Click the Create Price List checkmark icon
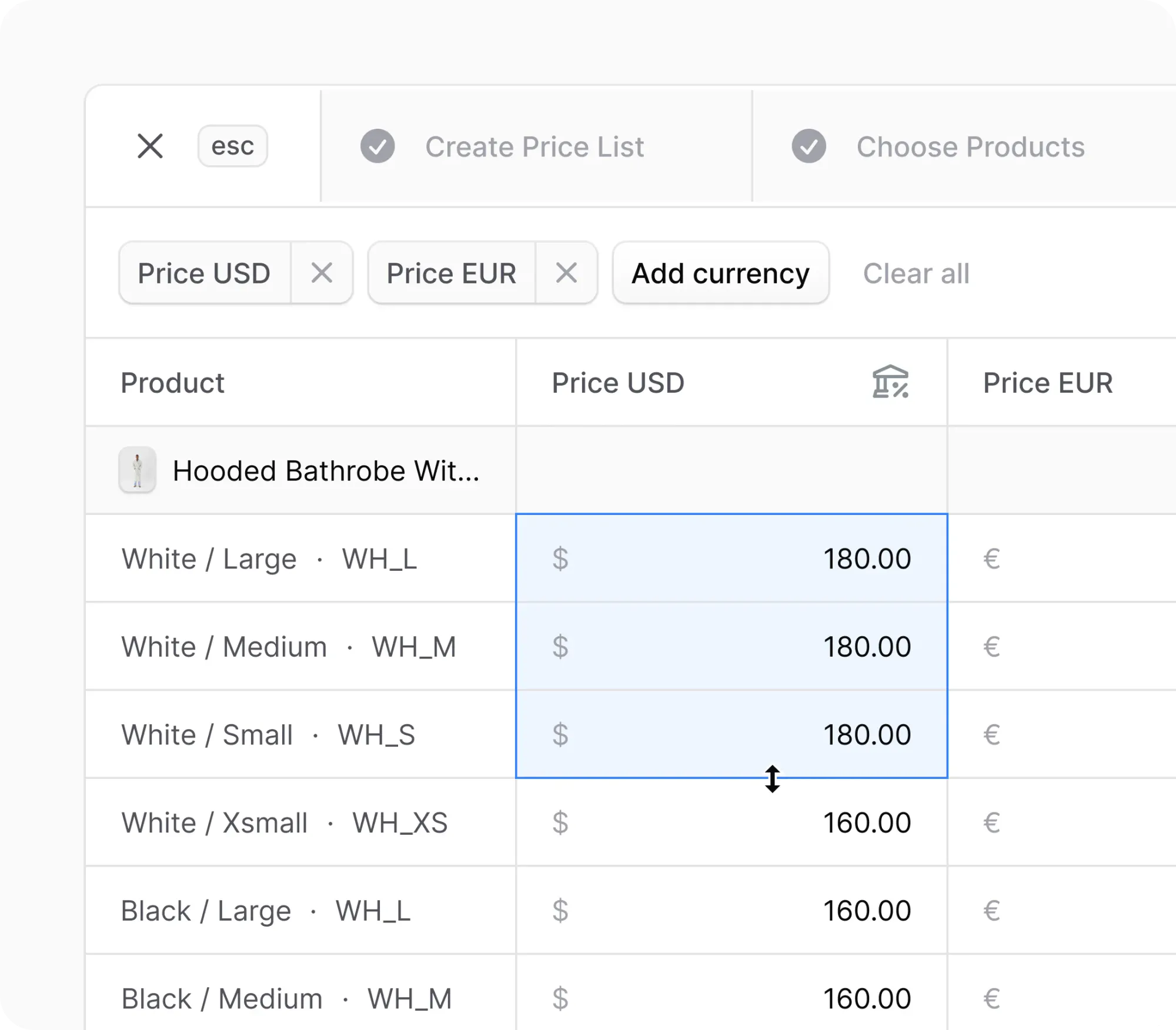The width and height of the screenshot is (1176, 1030). point(377,146)
